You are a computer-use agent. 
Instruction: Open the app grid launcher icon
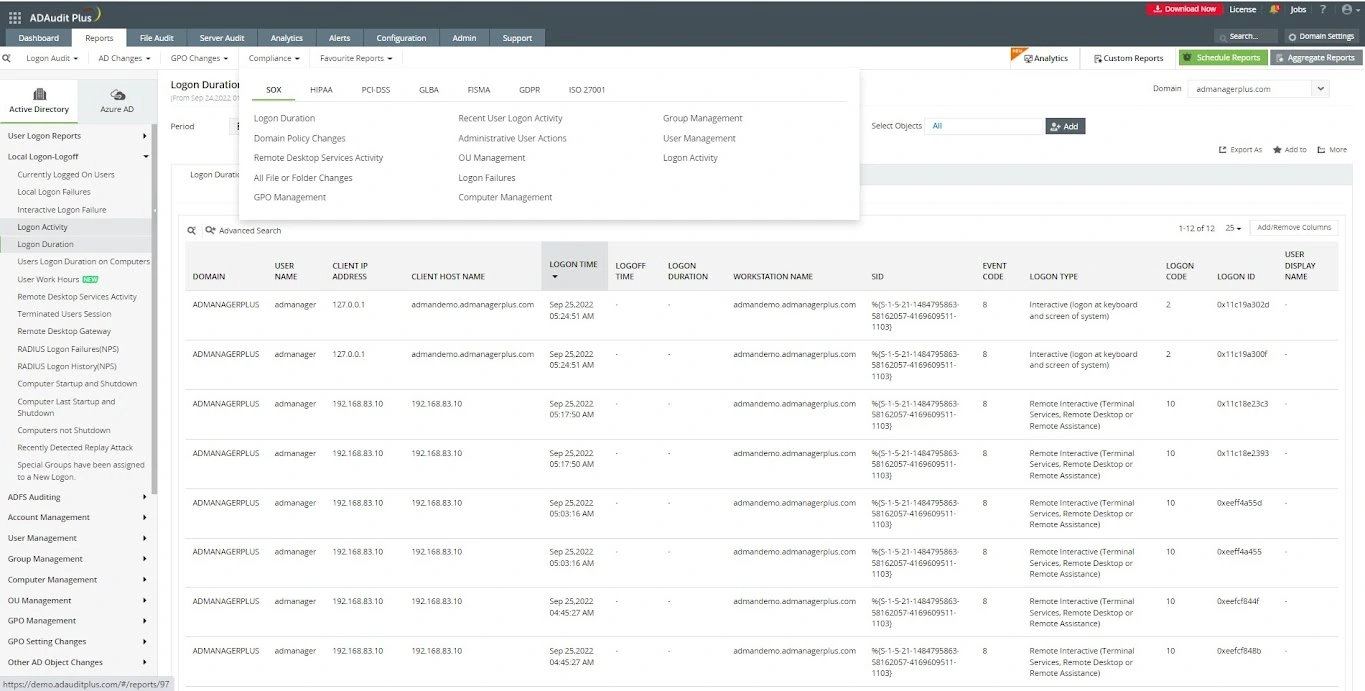point(14,17)
